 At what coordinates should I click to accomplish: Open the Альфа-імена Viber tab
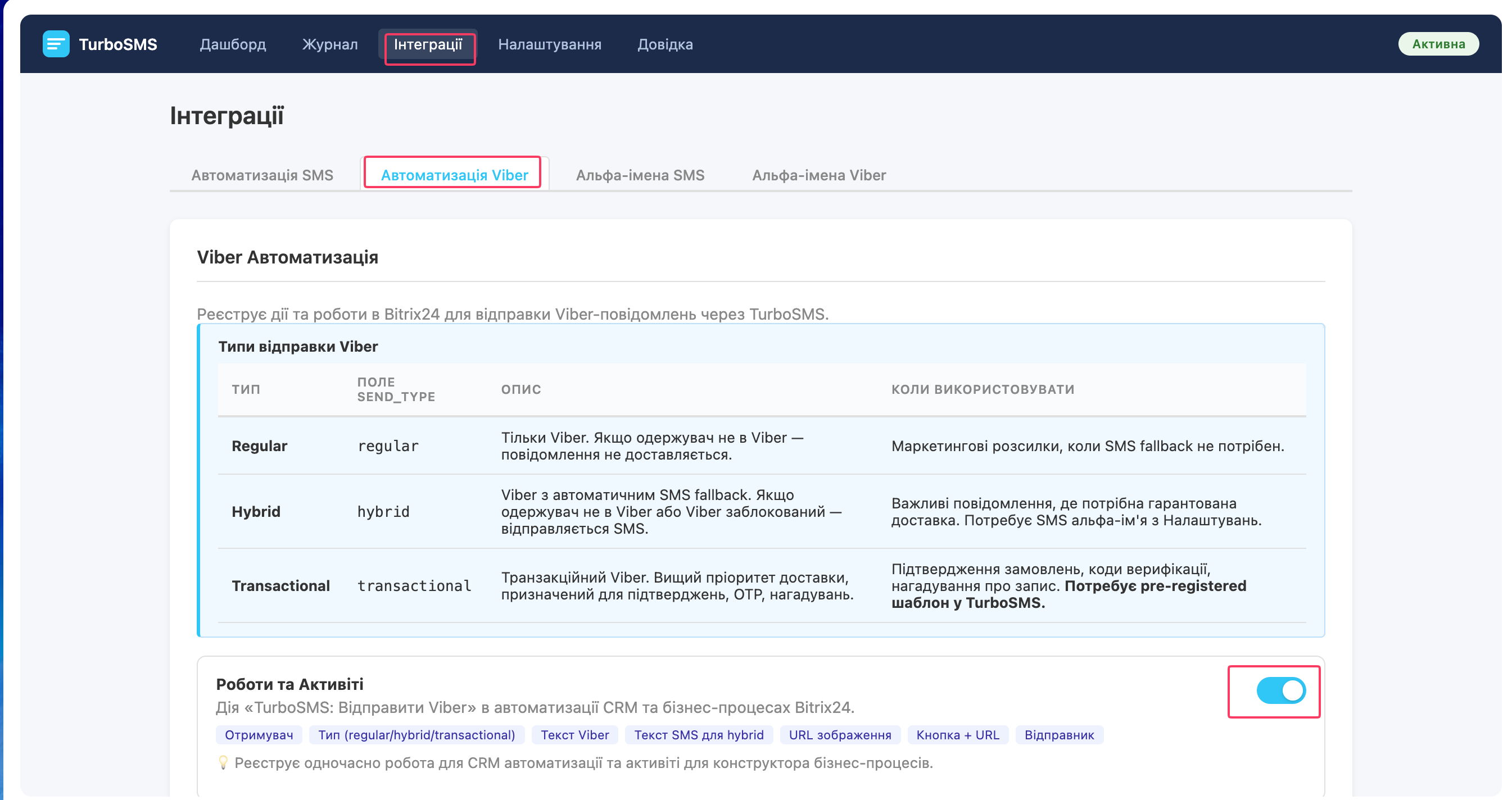click(x=819, y=175)
